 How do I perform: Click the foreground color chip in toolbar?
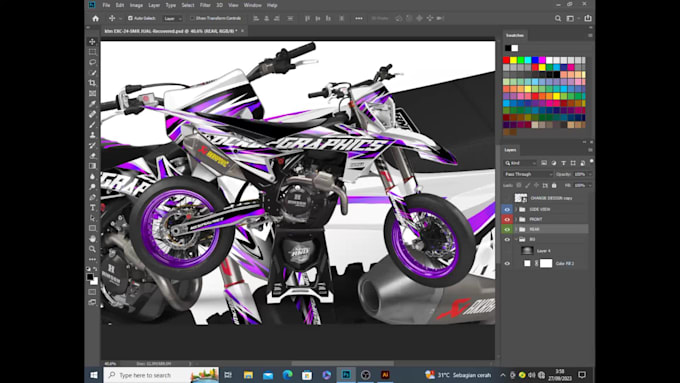click(90, 277)
